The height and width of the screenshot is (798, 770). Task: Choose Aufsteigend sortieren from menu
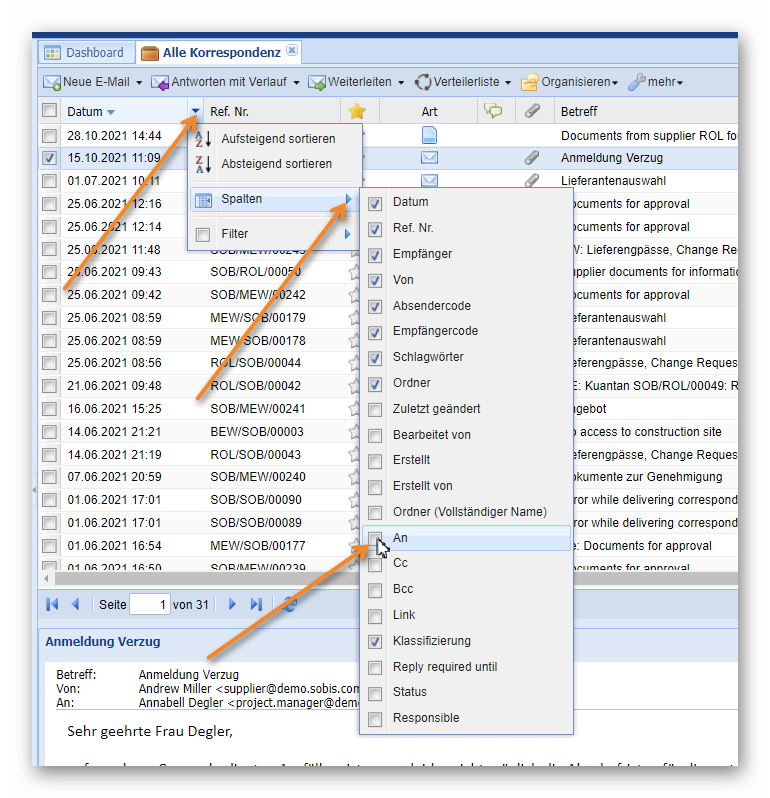tap(277, 139)
